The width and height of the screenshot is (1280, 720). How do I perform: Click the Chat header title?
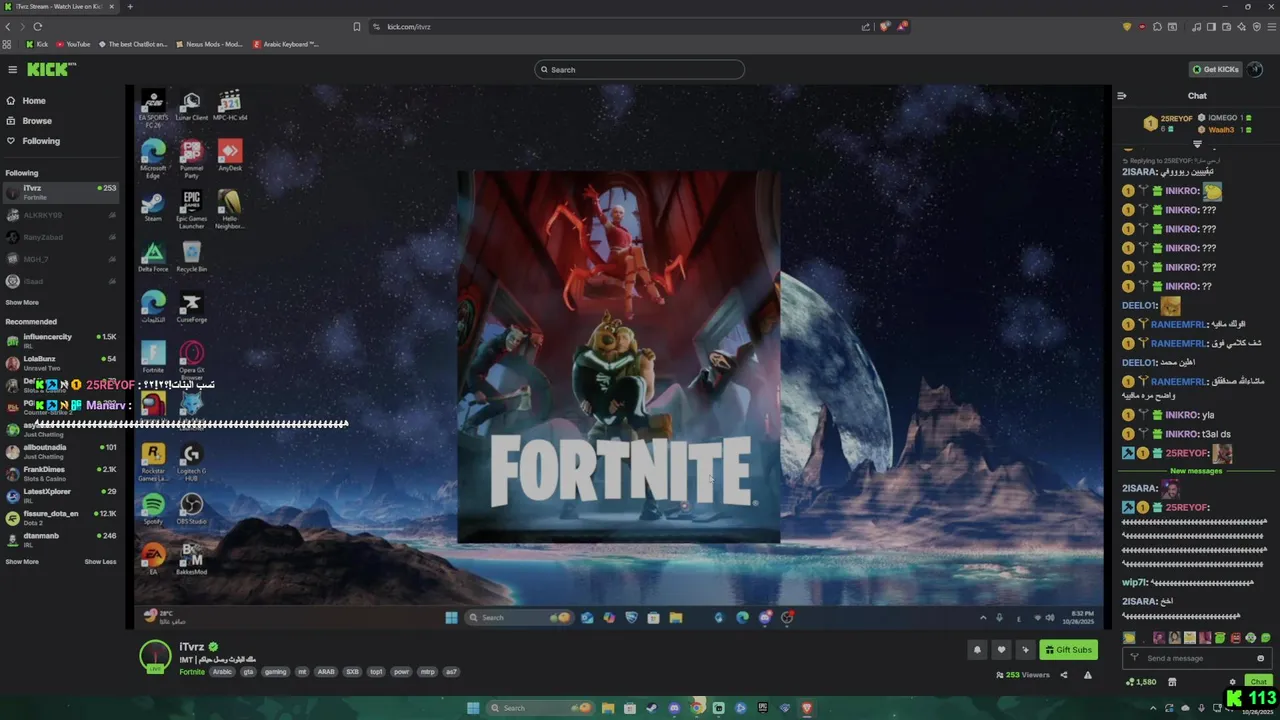click(1197, 96)
